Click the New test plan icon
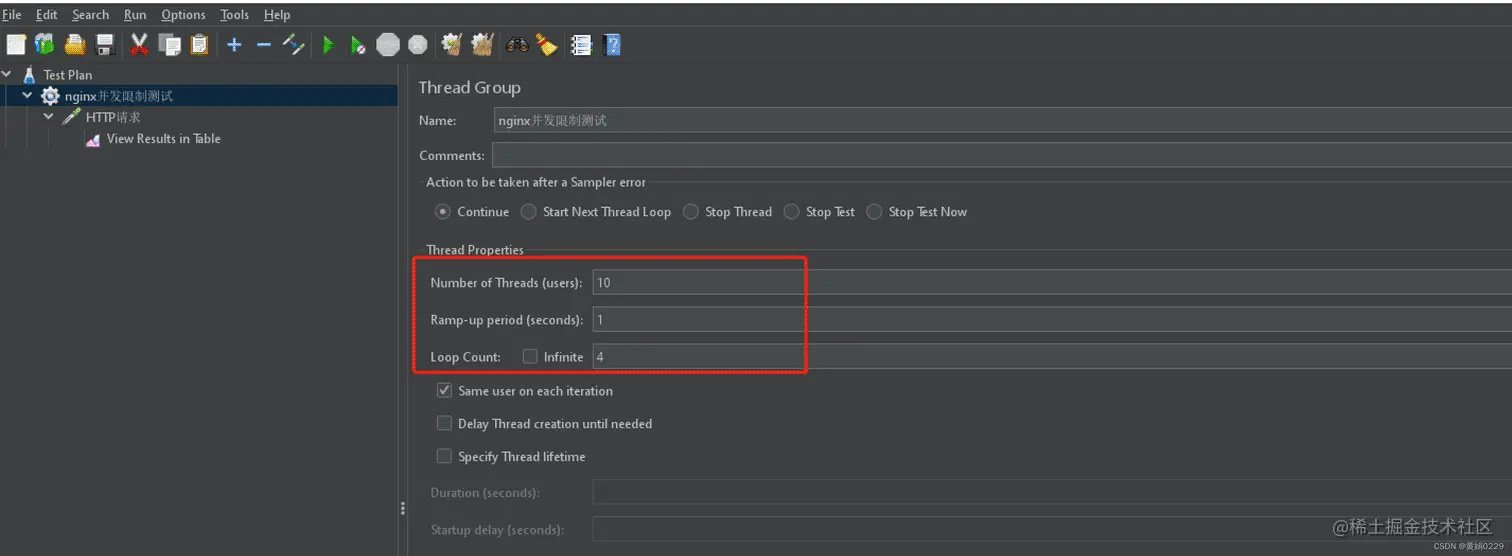 click(x=16, y=45)
